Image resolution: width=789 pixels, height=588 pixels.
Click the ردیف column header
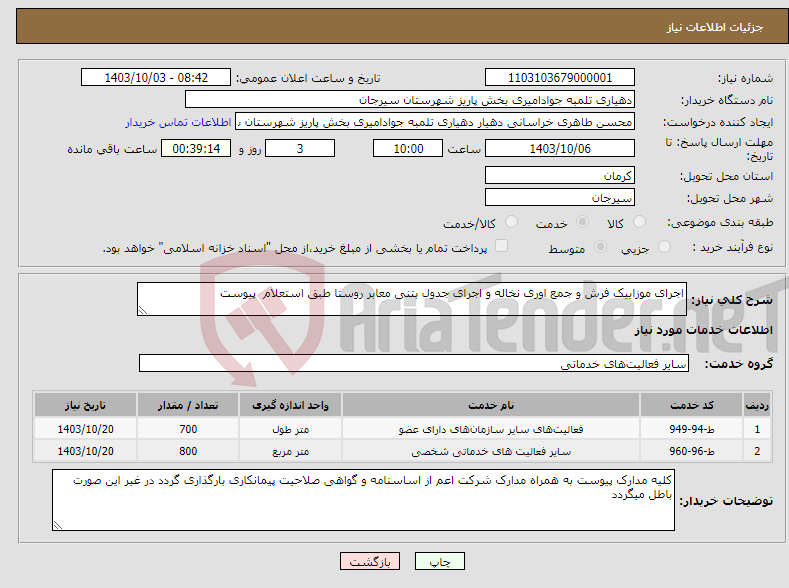[757, 405]
